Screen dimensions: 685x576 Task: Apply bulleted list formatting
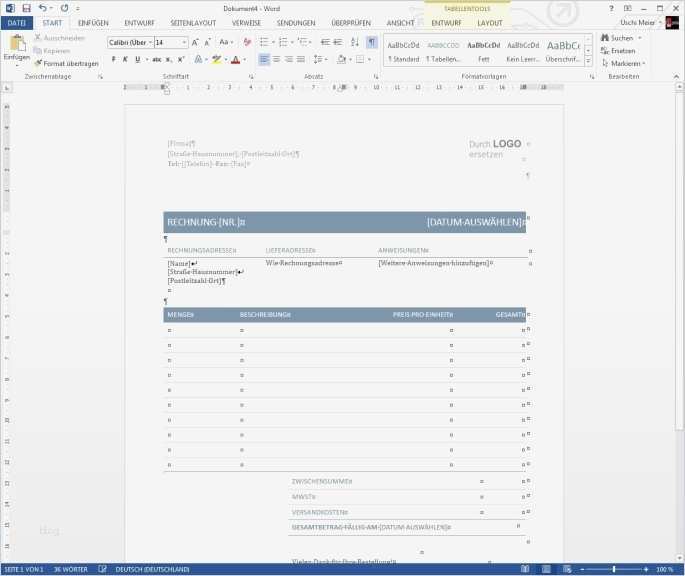click(264, 42)
